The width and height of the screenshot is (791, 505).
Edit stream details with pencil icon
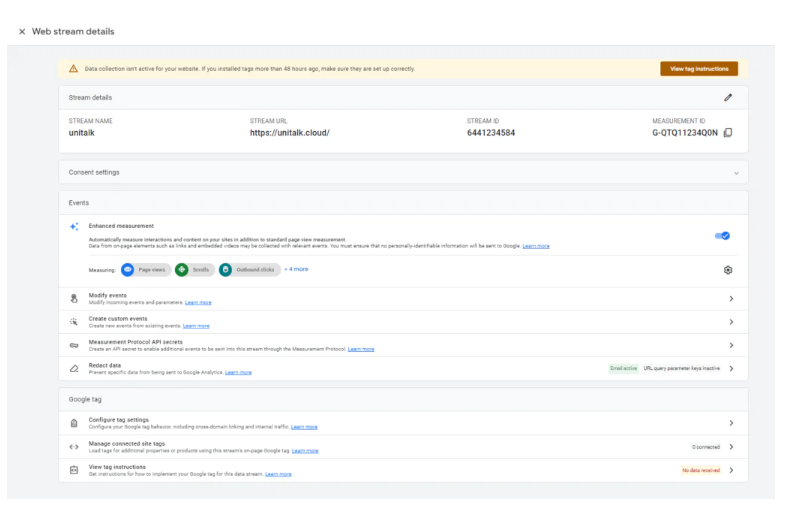[728, 98]
